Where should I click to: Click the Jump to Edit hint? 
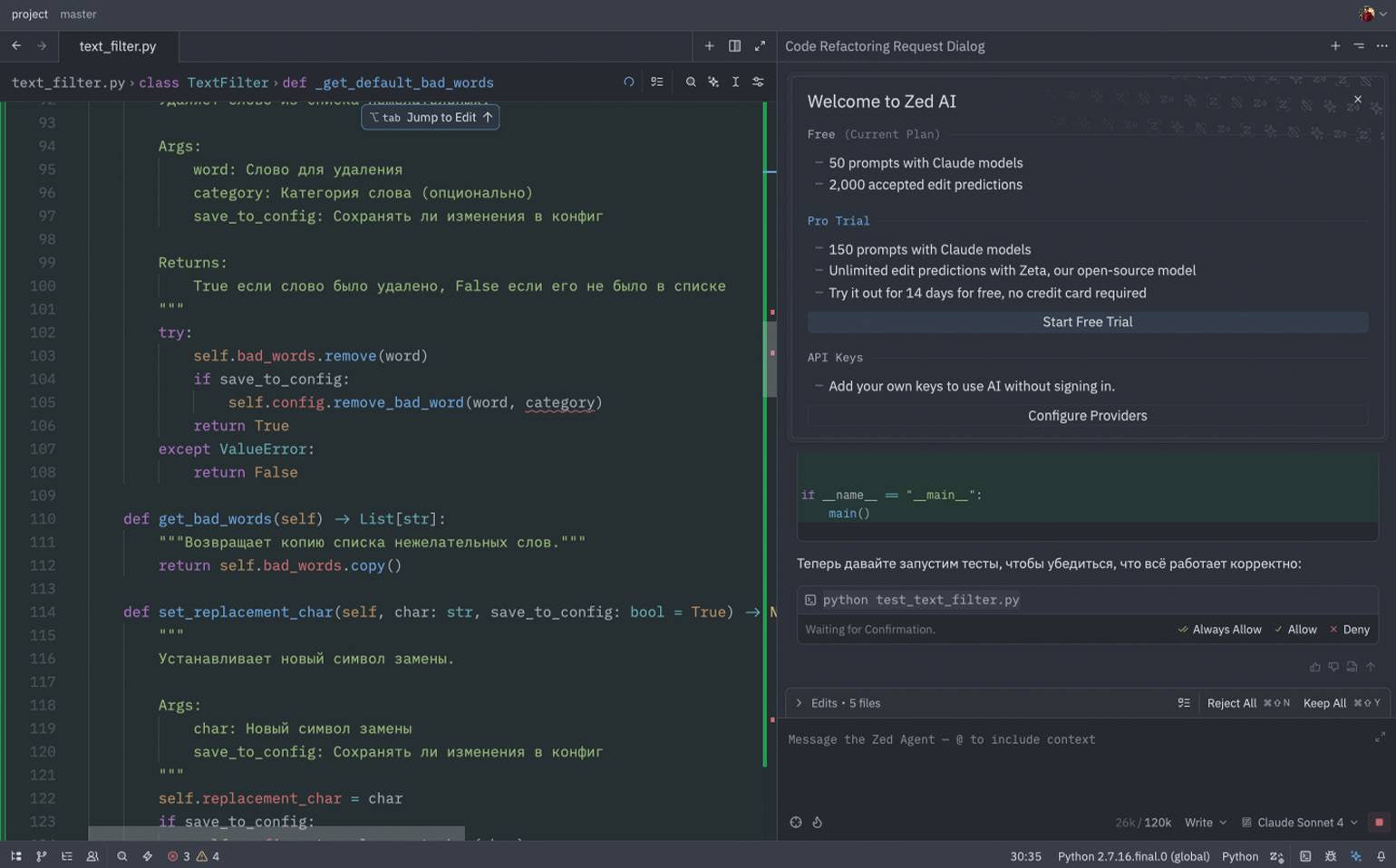431,117
